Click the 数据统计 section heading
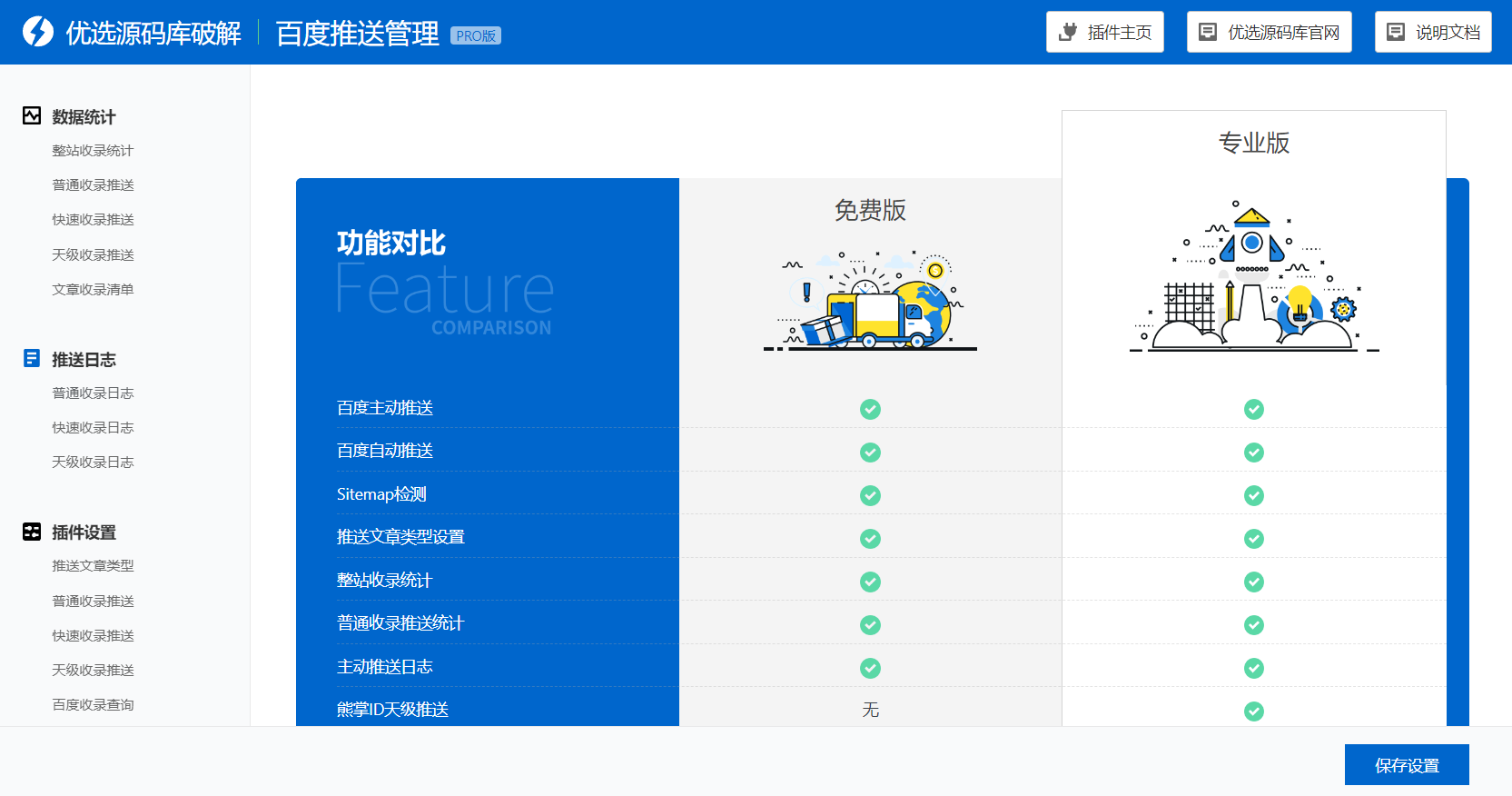 (84, 116)
